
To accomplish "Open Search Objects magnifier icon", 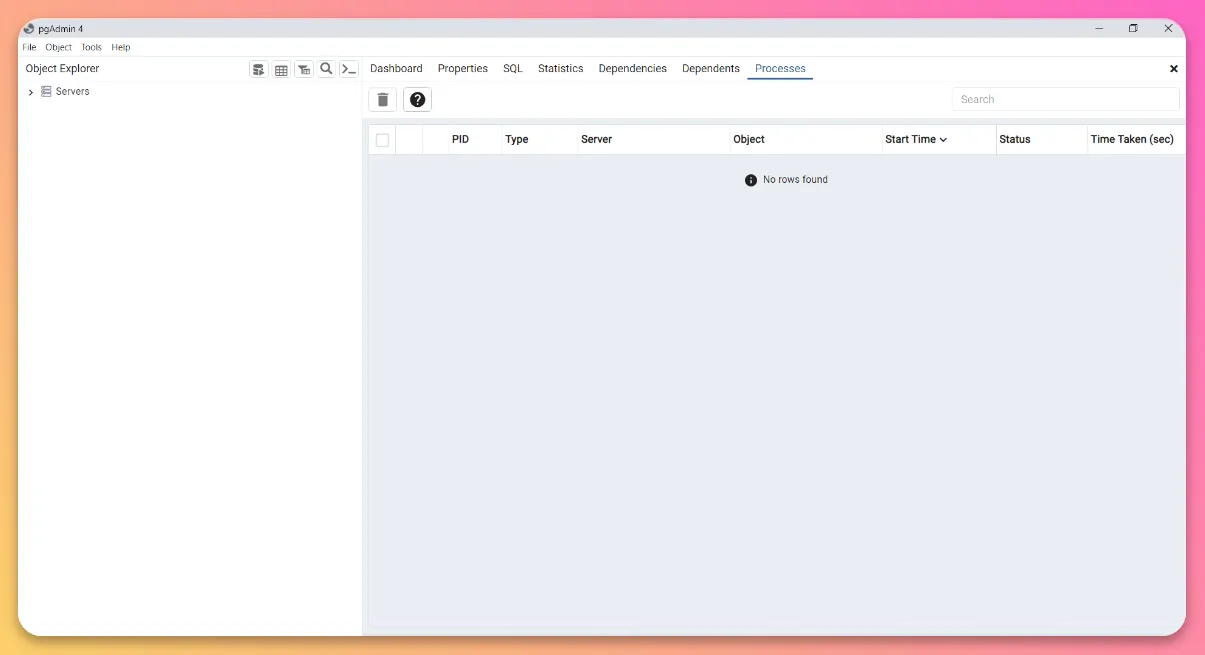I will tap(326, 69).
